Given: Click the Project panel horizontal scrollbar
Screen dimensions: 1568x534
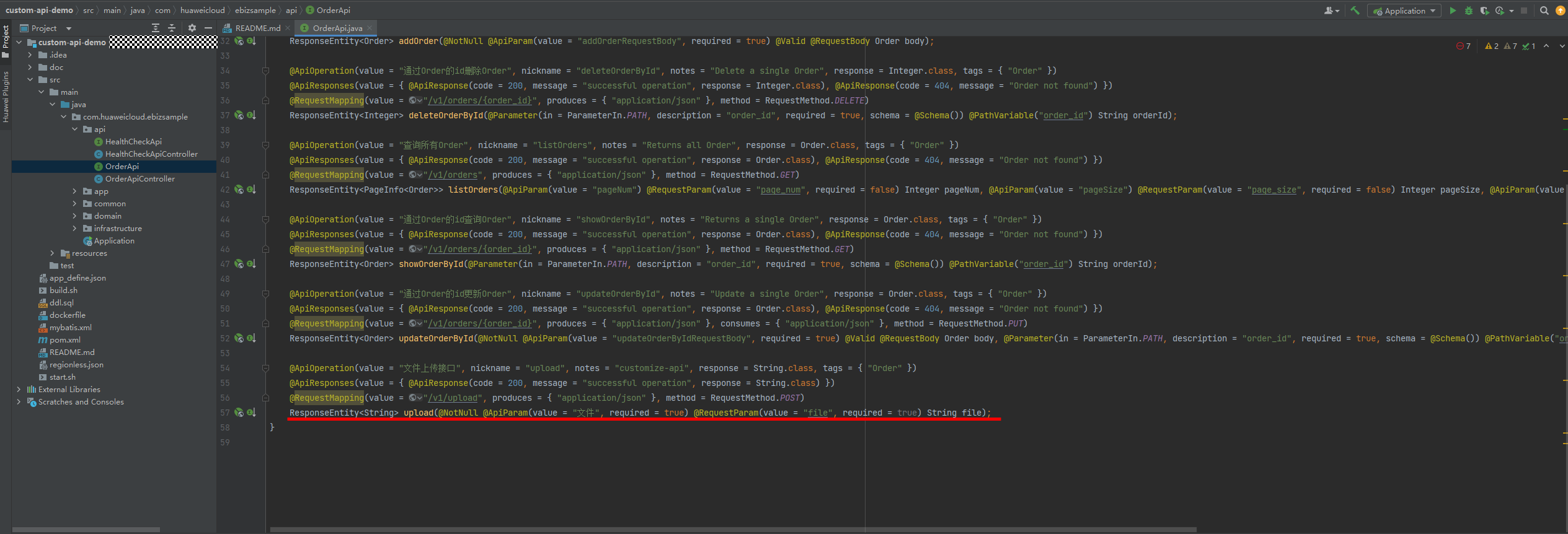Looking at the screenshot, I should point(86,530).
